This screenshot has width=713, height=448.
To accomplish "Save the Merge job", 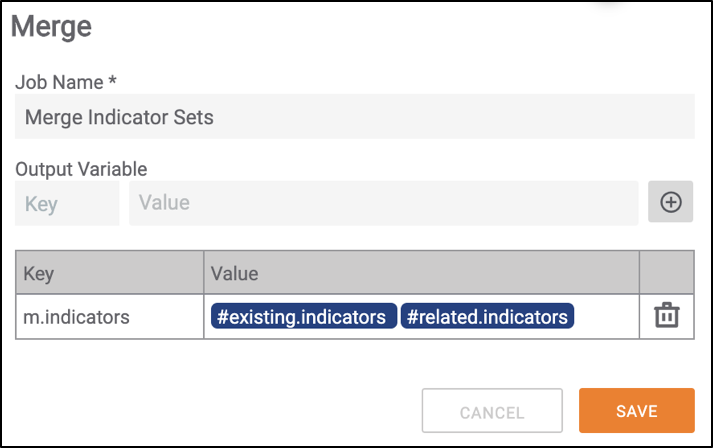I will [637, 411].
